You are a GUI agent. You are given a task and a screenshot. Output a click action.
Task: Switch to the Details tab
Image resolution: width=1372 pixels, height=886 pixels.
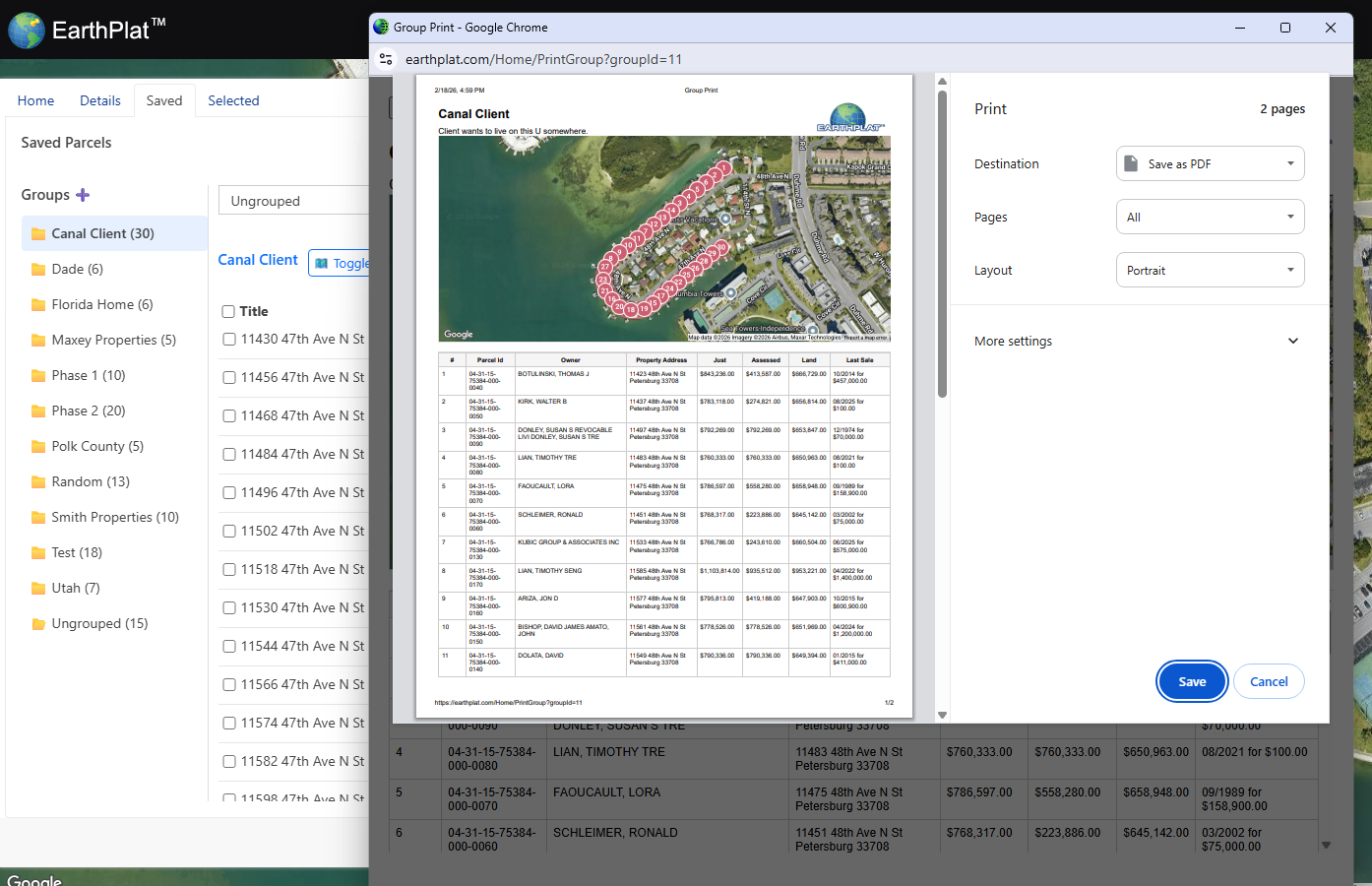(x=99, y=100)
